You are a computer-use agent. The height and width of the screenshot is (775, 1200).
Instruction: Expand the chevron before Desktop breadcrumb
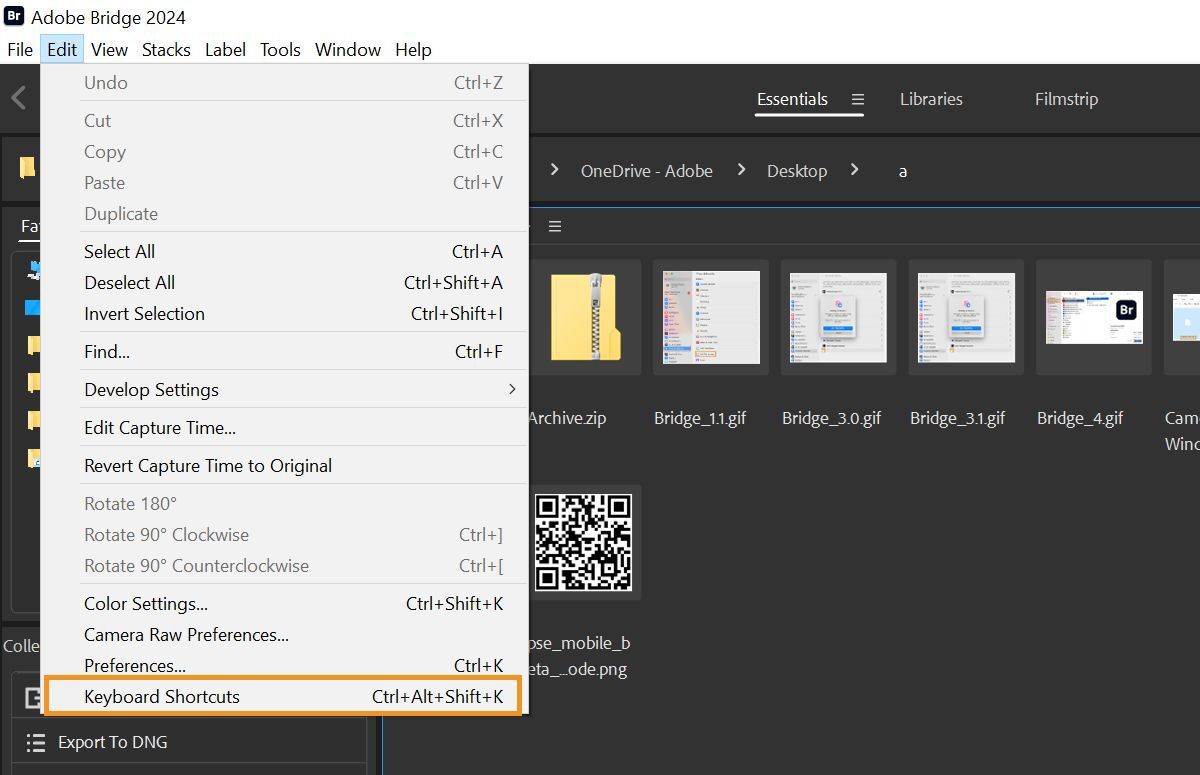(741, 170)
